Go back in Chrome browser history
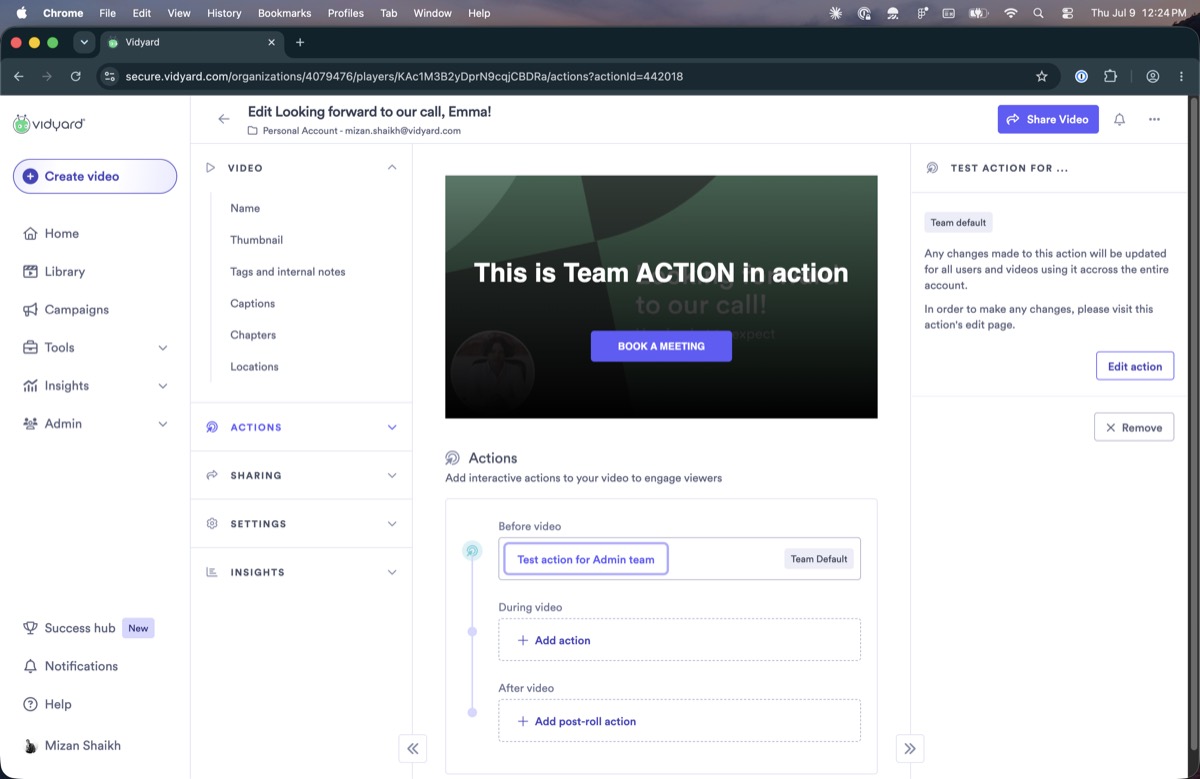The height and width of the screenshot is (779, 1200). (18, 76)
